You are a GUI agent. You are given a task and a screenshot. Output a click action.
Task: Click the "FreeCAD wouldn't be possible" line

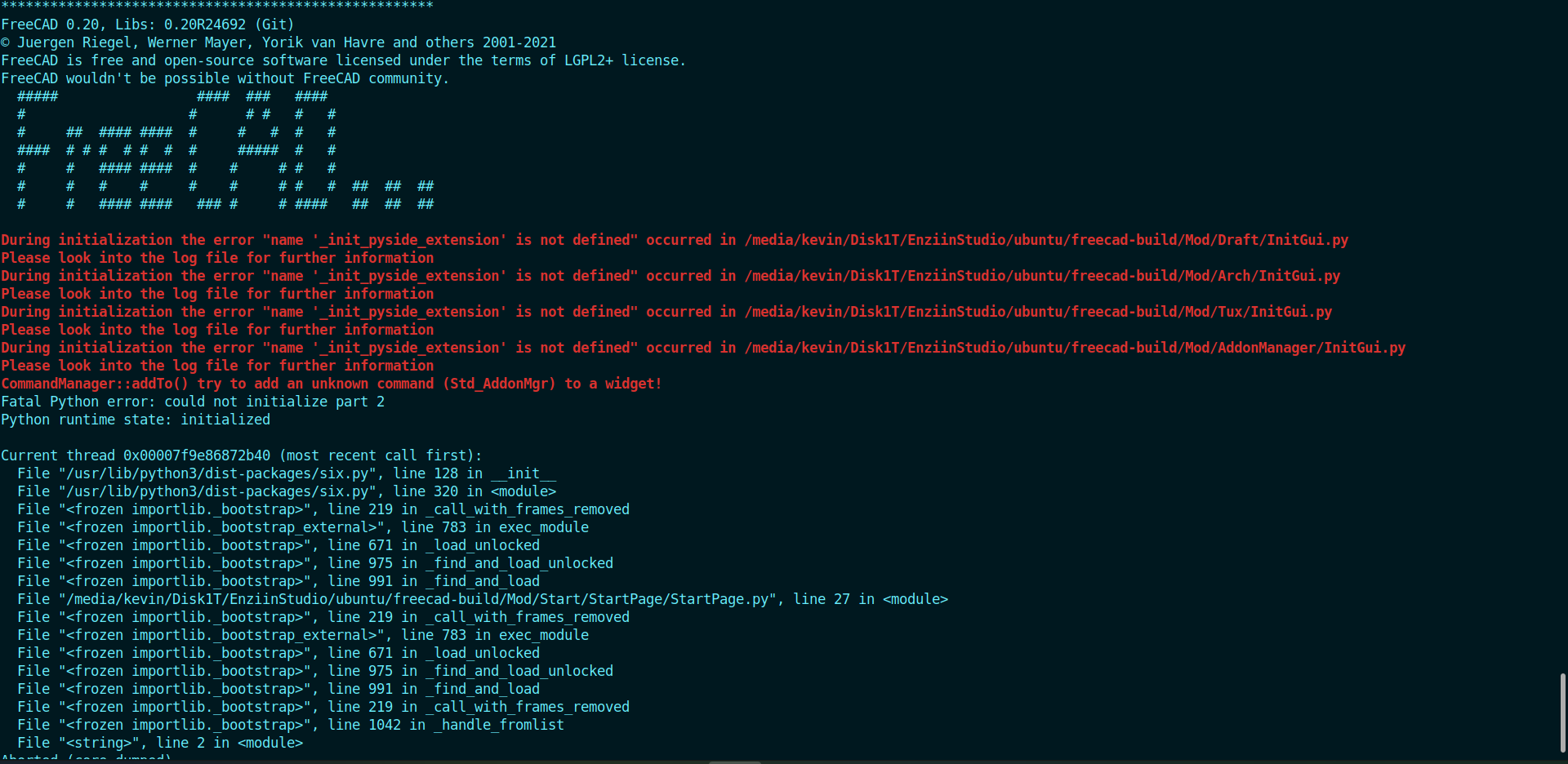coord(225,78)
